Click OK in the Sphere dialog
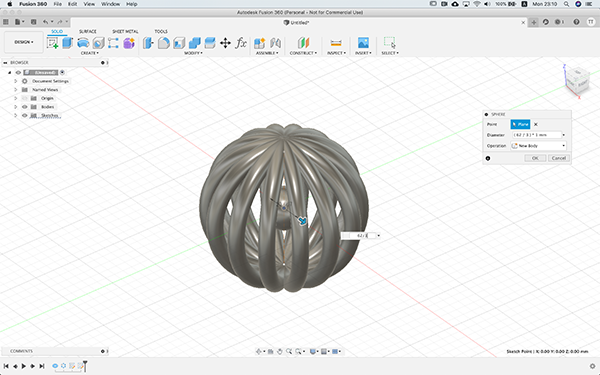The height and width of the screenshot is (375, 600). point(535,158)
